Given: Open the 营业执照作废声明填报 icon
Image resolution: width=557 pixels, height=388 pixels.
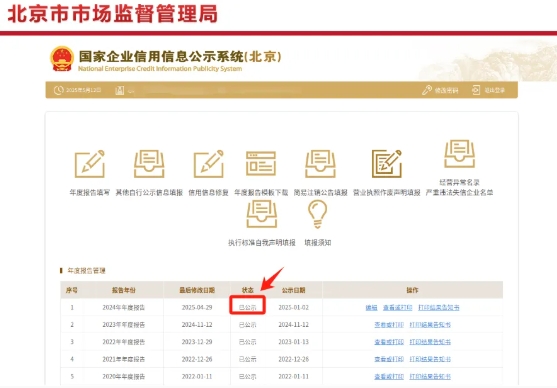Looking at the screenshot, I should pos(386,163).
